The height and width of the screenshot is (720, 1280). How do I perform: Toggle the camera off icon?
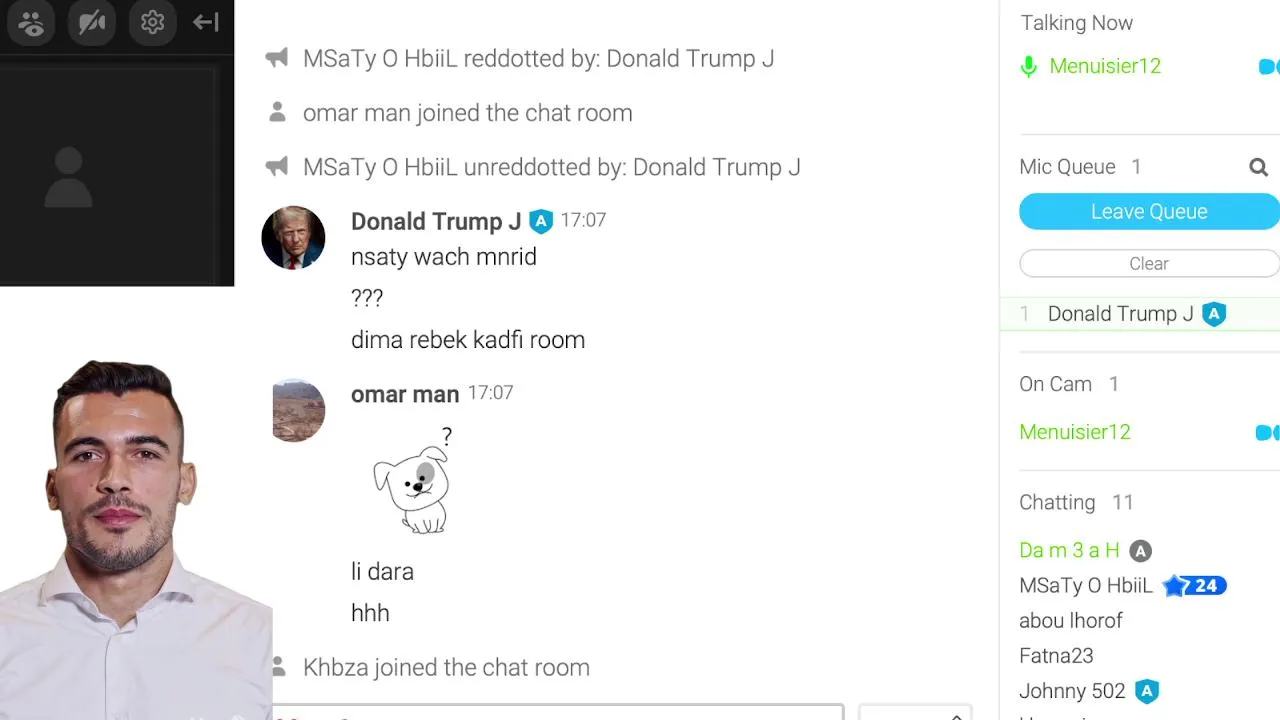pos(92,22)
